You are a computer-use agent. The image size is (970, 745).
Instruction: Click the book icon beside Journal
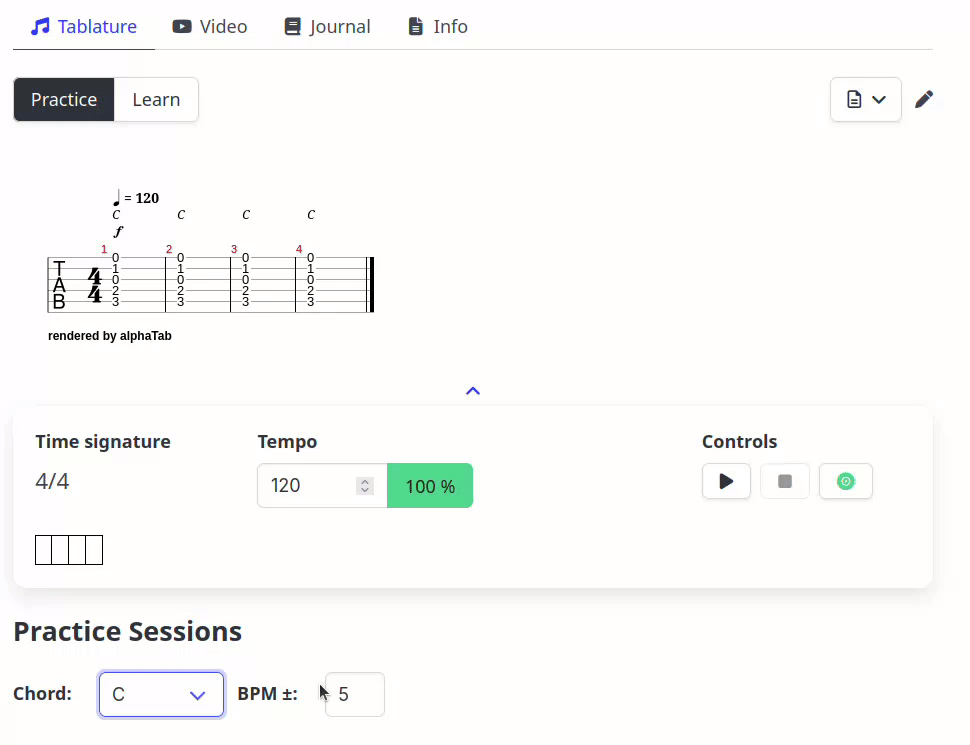pyautogui.click(x=290, y=26)
